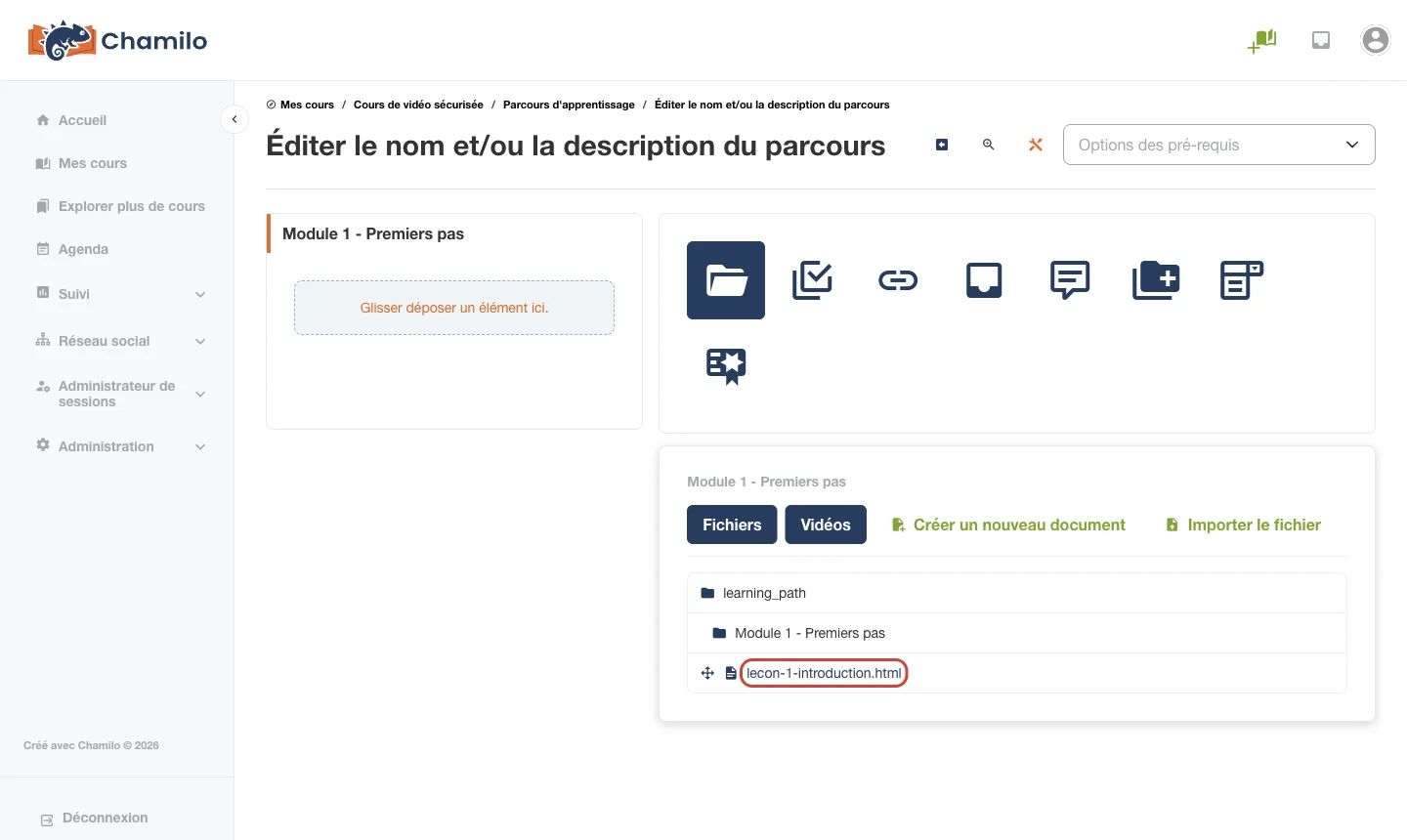Click the lecon-1-introduction.html file name
This screenshot has height=840, width=1407.
pyautogui.click(x=824, y=673)
